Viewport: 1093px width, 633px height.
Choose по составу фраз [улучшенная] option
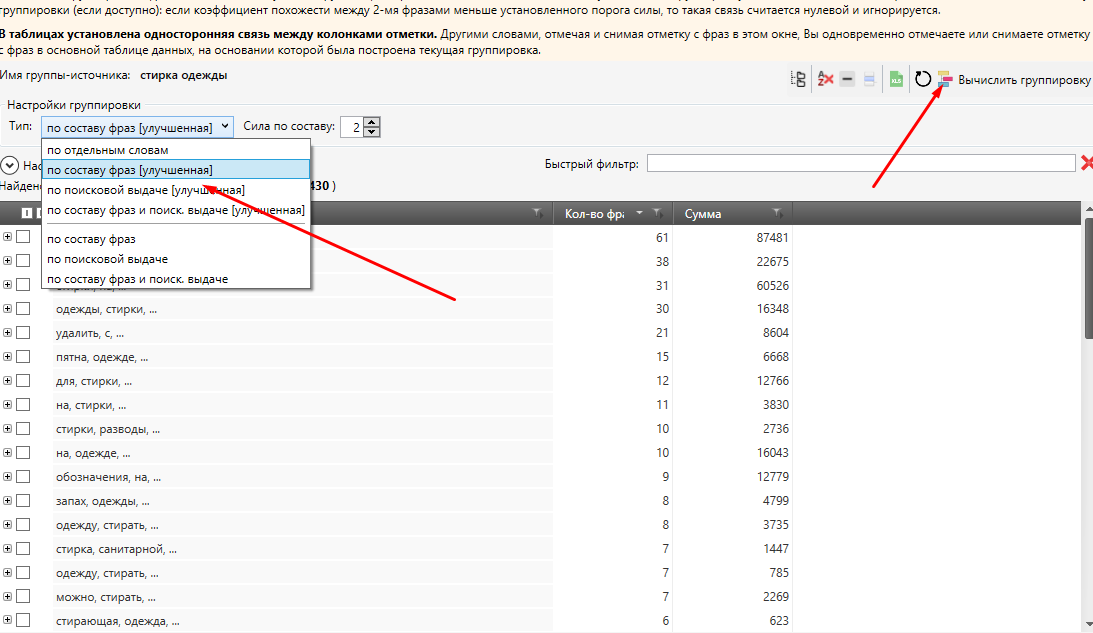pos(176,169)
